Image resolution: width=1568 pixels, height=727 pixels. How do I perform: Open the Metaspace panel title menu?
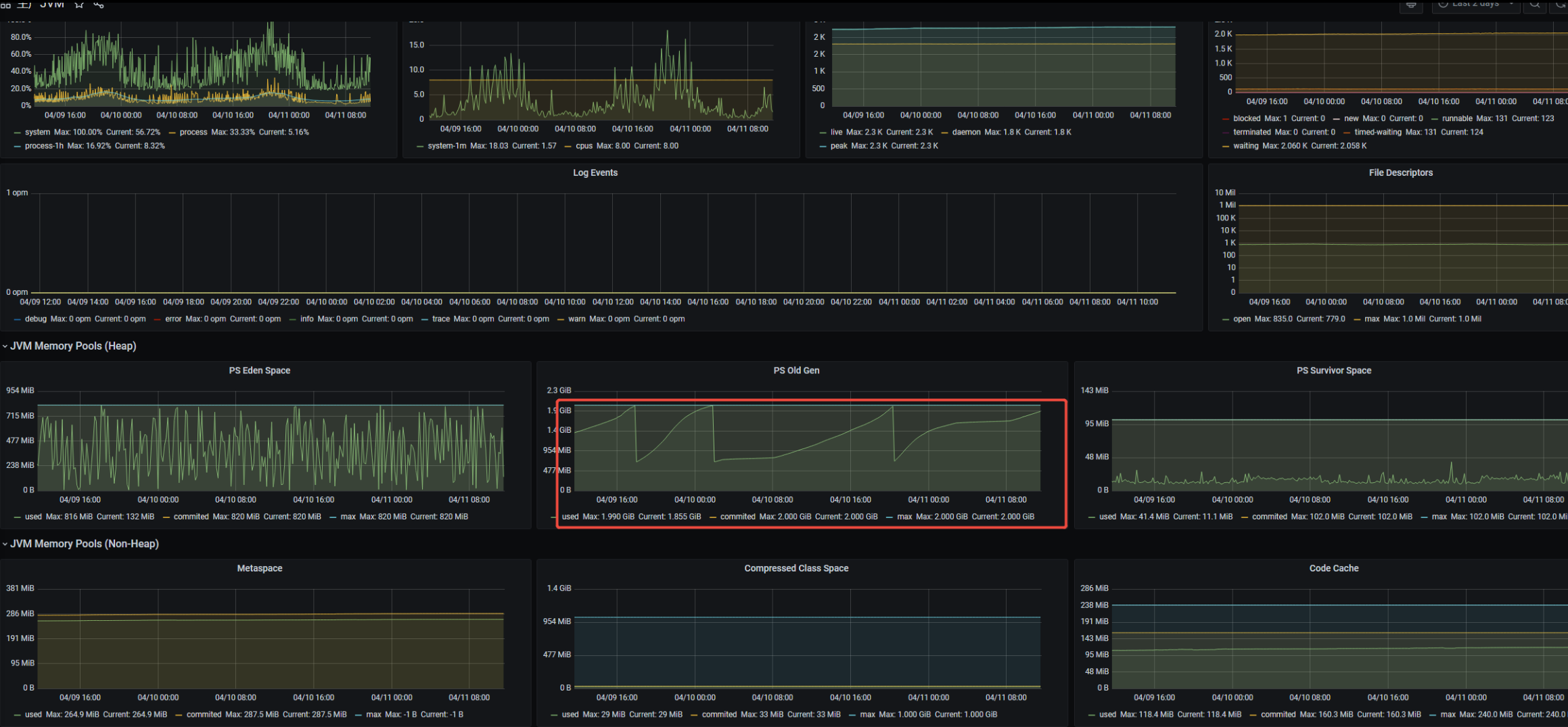(x=260, y=569)
